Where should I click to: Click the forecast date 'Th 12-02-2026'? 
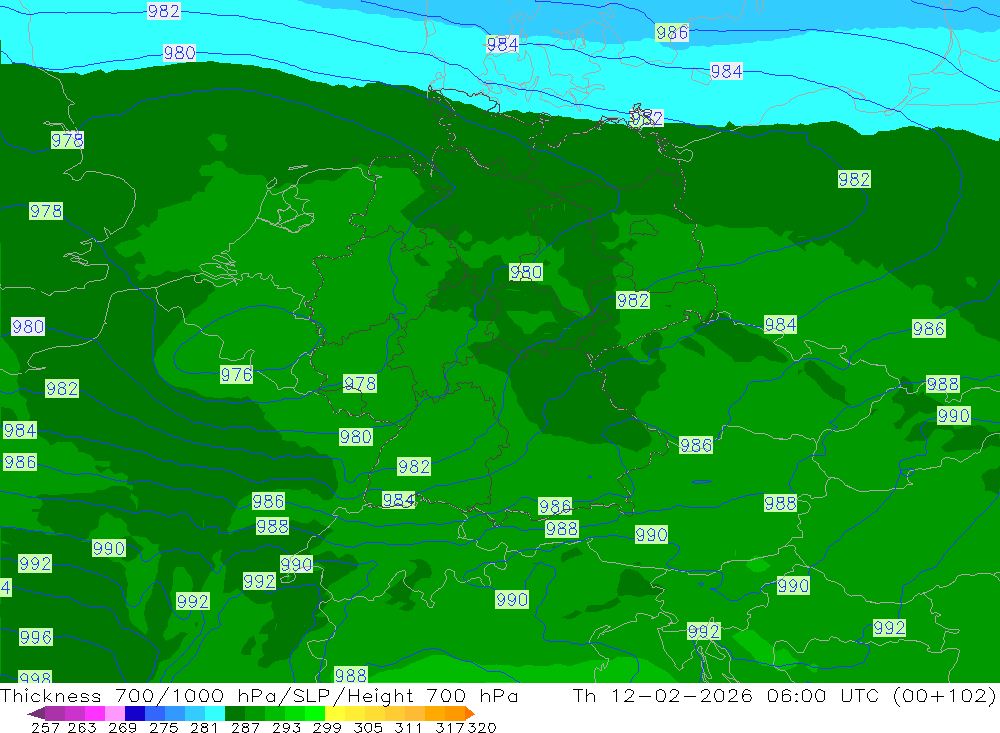click(x=663, y=695)
